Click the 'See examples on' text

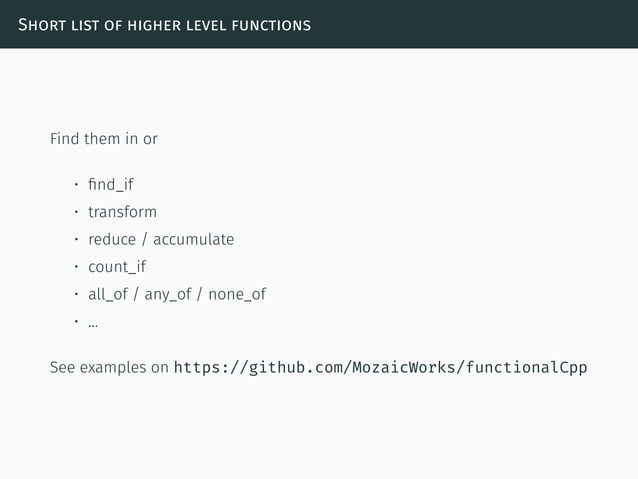click(109, 367)
